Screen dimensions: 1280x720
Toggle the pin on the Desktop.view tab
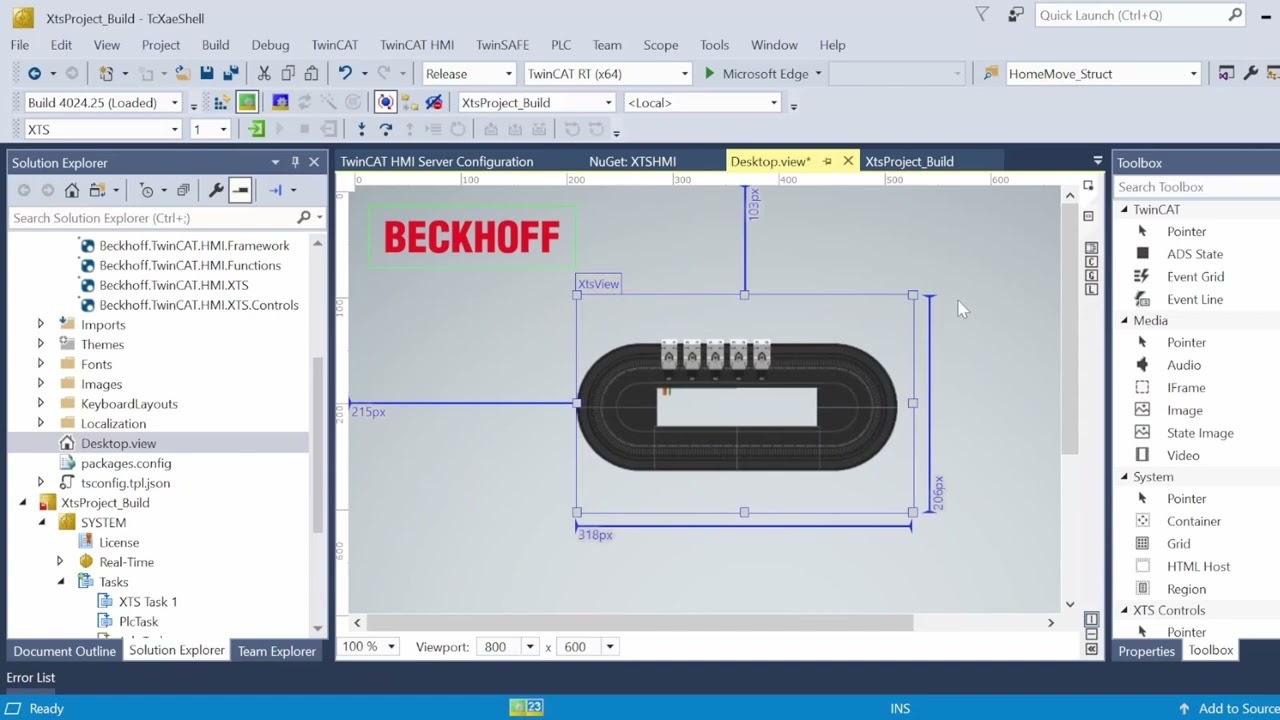click(x=827, y=161)
